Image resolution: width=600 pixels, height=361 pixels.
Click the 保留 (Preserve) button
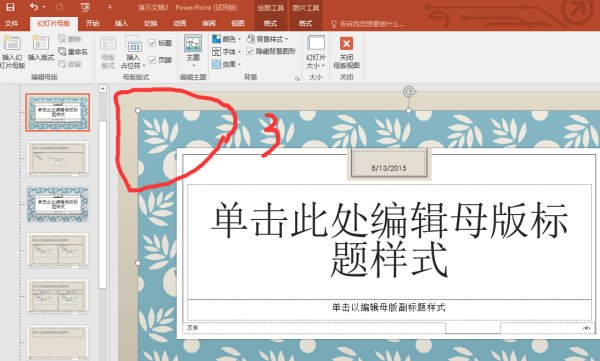pos(70,64)
